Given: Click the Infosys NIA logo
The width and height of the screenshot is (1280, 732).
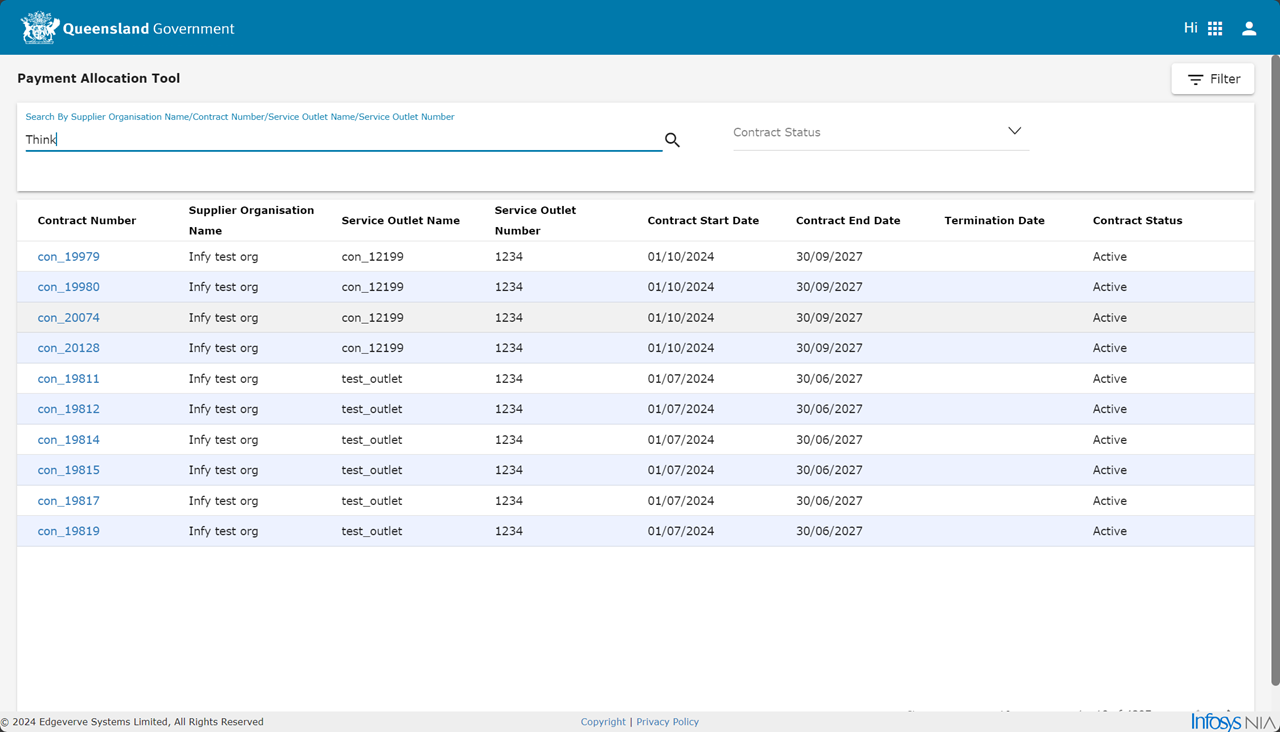Looking at the screenshot, I should pyautogui.click(x=1233, y=722).
